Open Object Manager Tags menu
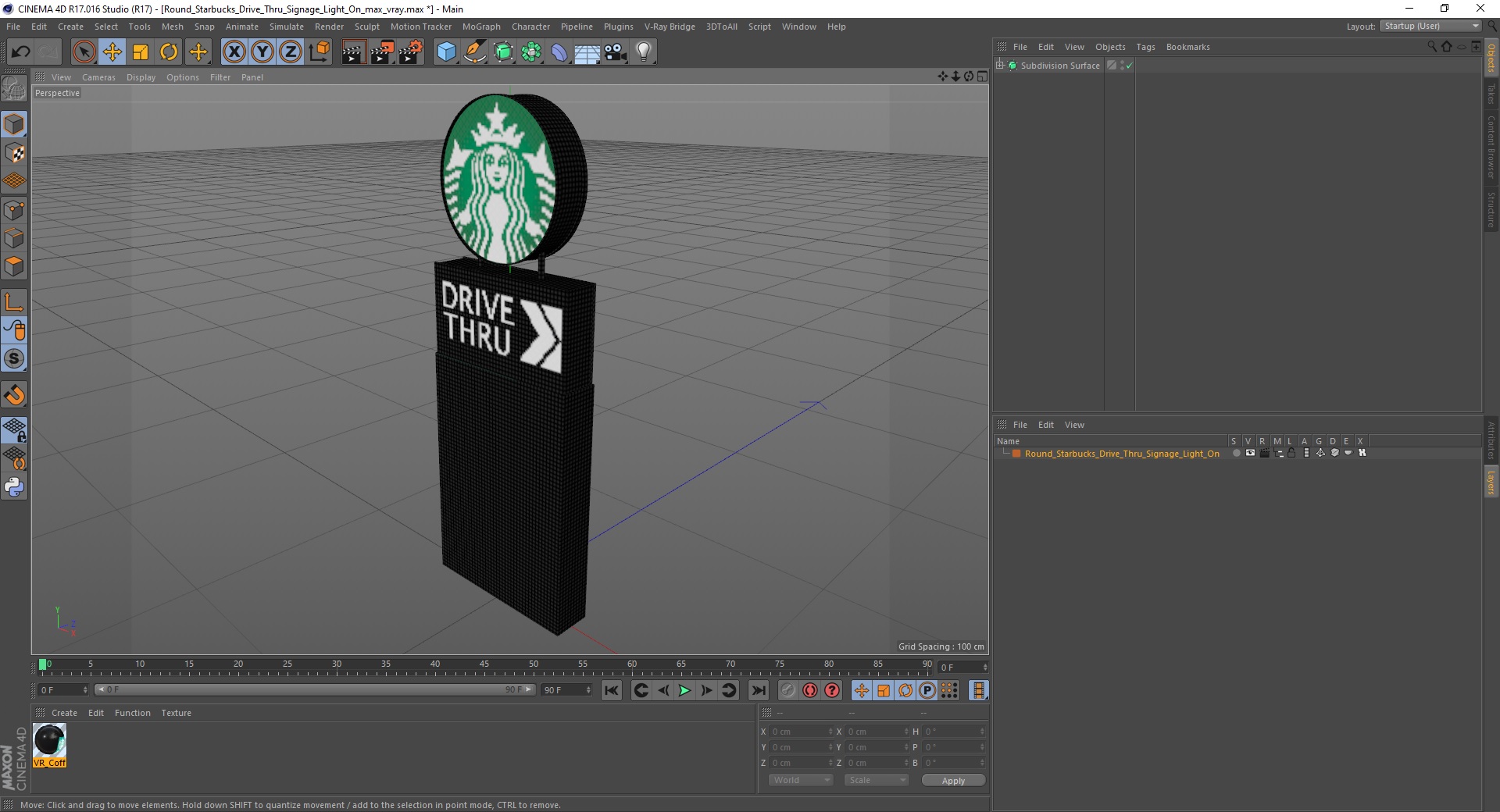Screen dimensions: 1500x812 tap(1145, 47)
